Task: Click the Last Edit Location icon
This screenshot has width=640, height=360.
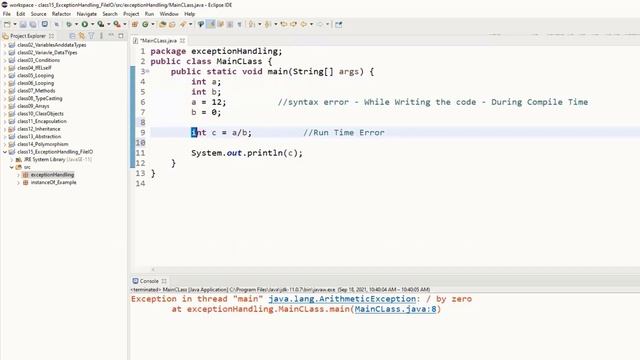Action: [284, 24]
